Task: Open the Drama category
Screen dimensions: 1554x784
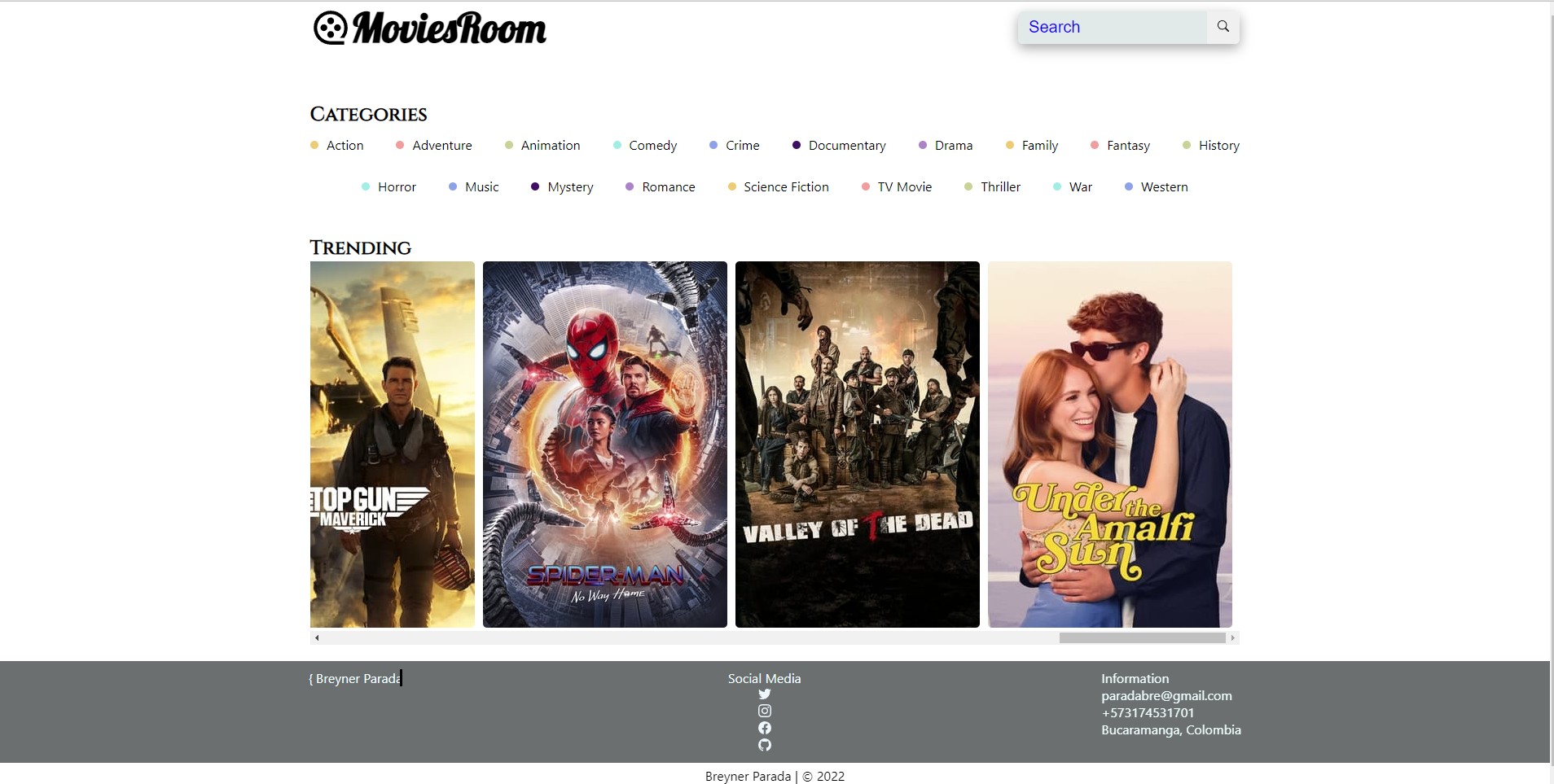Action: click(x=946, y=145)
